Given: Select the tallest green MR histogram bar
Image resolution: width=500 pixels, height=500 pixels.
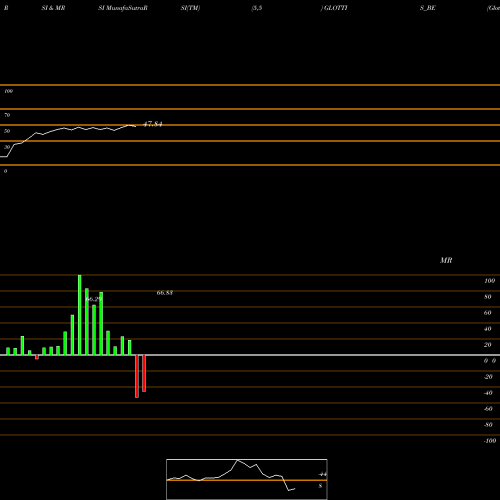Looking at the screenshot, I should click(x=80, y=315).
